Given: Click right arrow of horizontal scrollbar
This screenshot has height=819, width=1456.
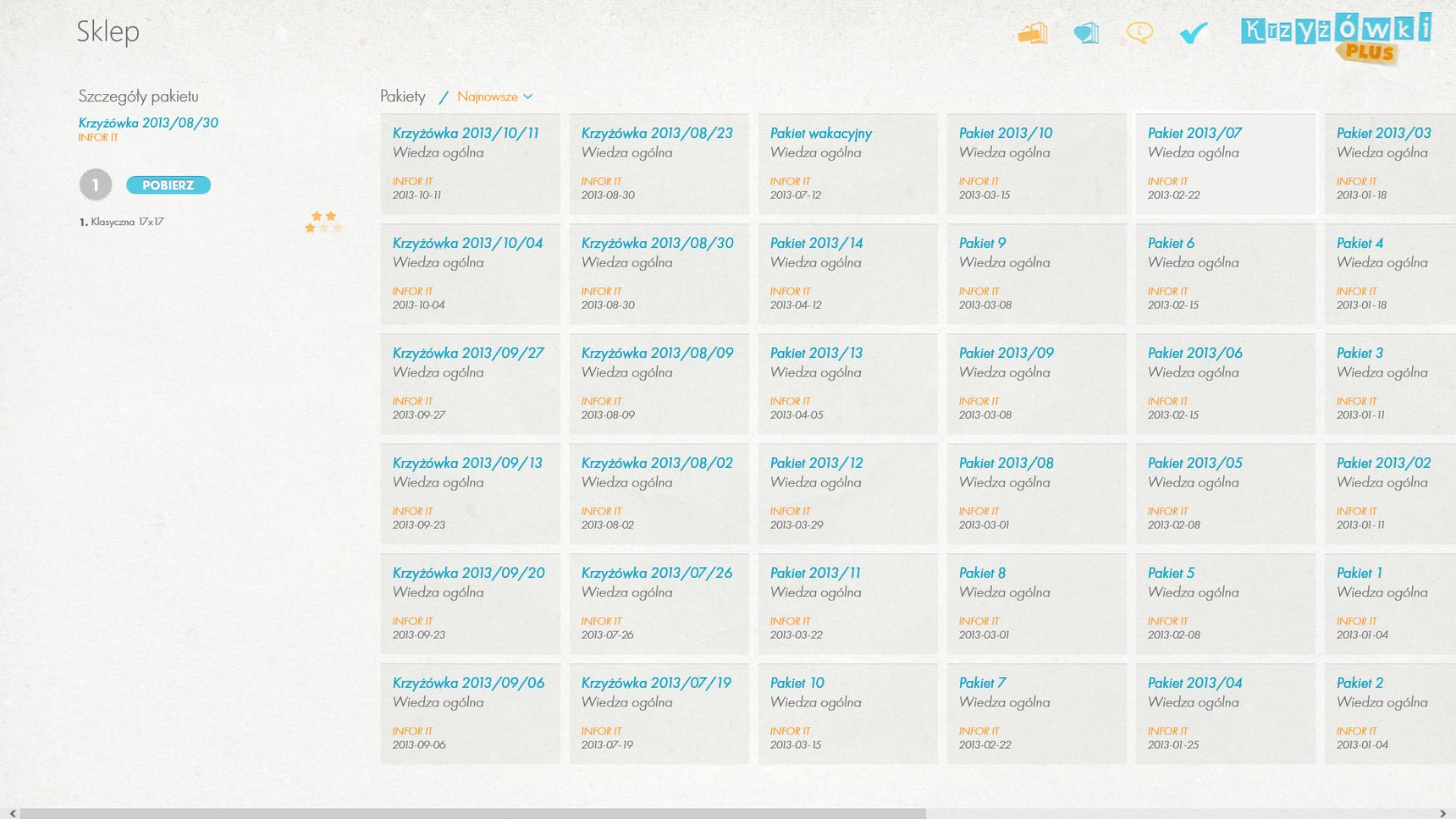Looking at the screenshot, I should click(x=1442, y=813).
